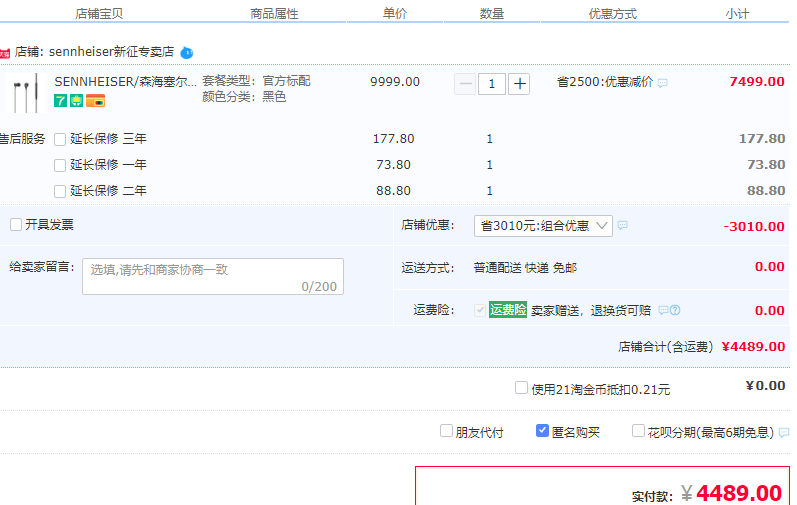Click the 优惠方式 column header
This screenshot has height=505, width=797.
pos(612,14)
